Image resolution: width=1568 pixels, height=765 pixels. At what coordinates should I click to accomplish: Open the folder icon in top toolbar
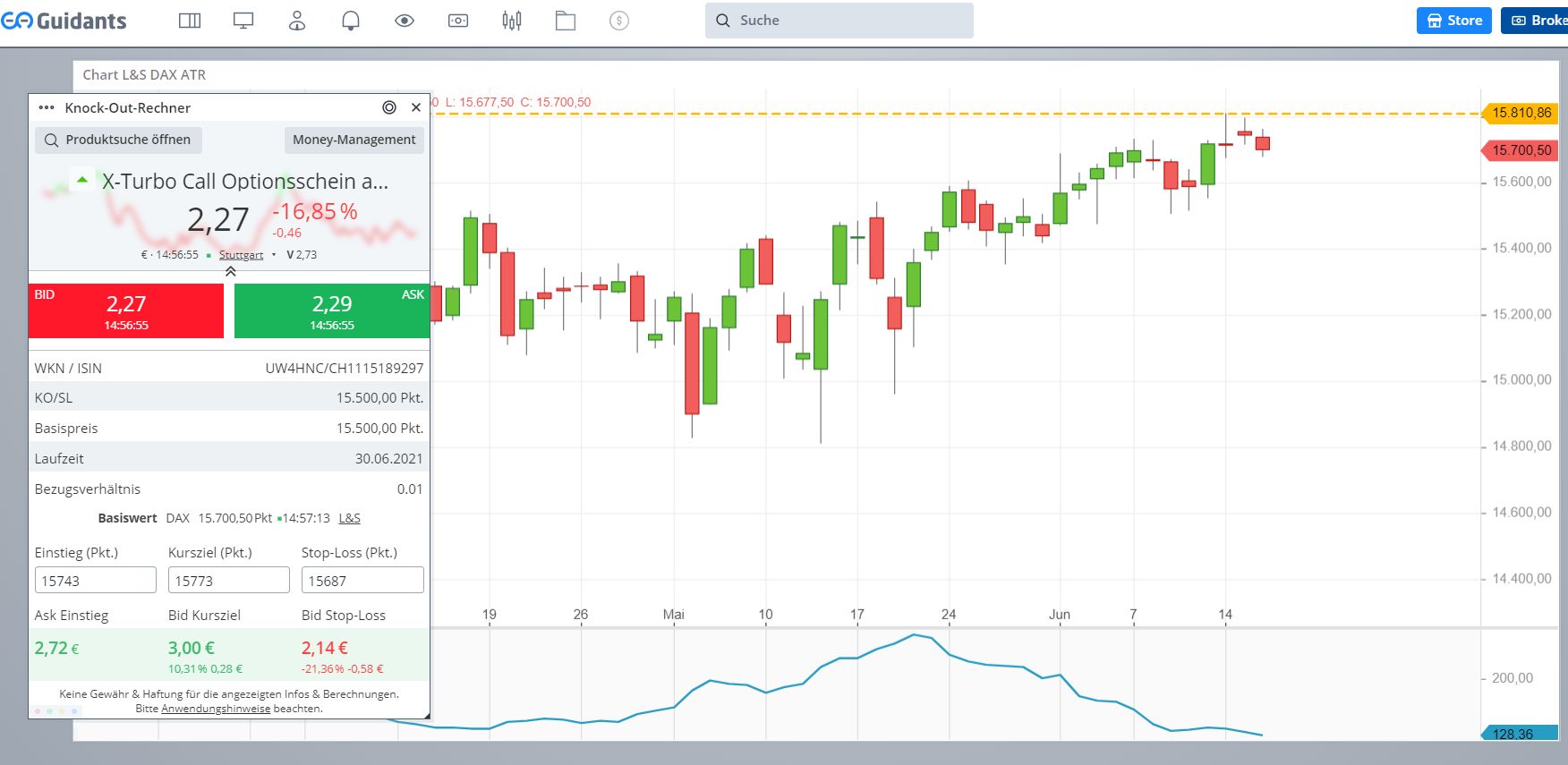coord(566,21)
